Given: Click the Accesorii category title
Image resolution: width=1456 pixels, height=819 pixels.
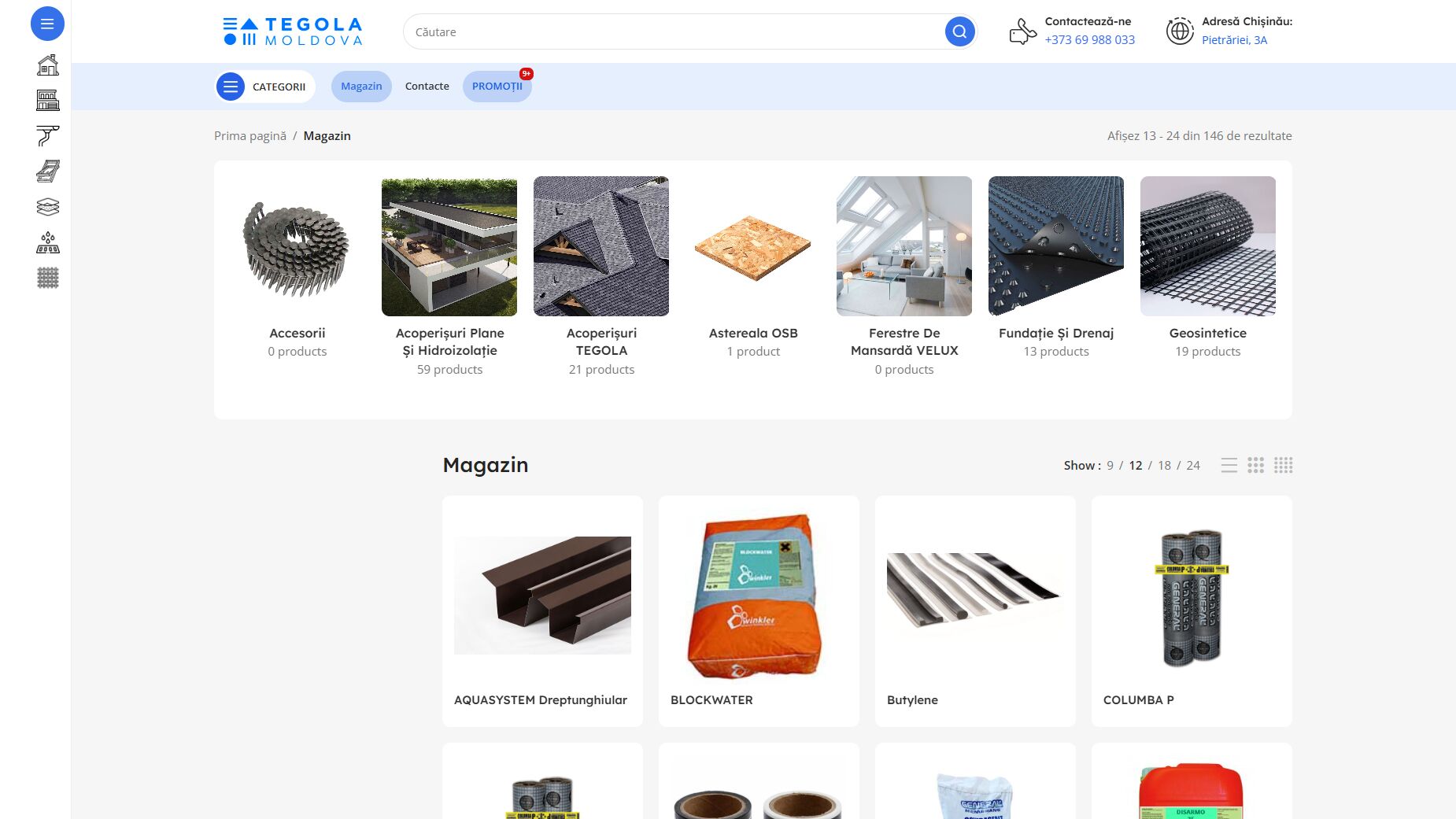Looking at the screenshot, I should coord(297,333).
